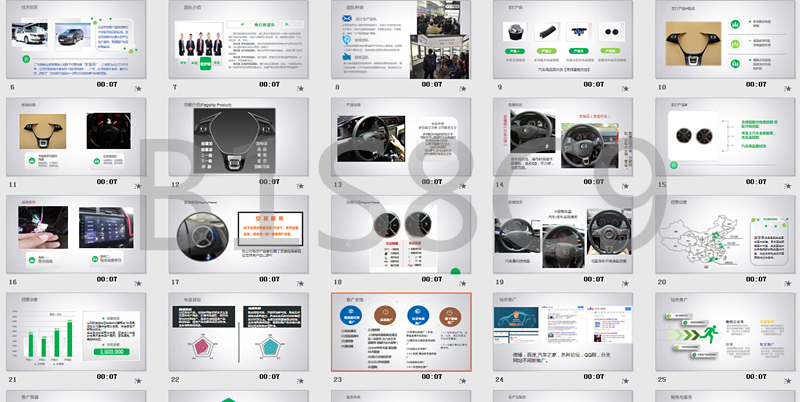Preview transition with slide 14's star

[625, 186]
